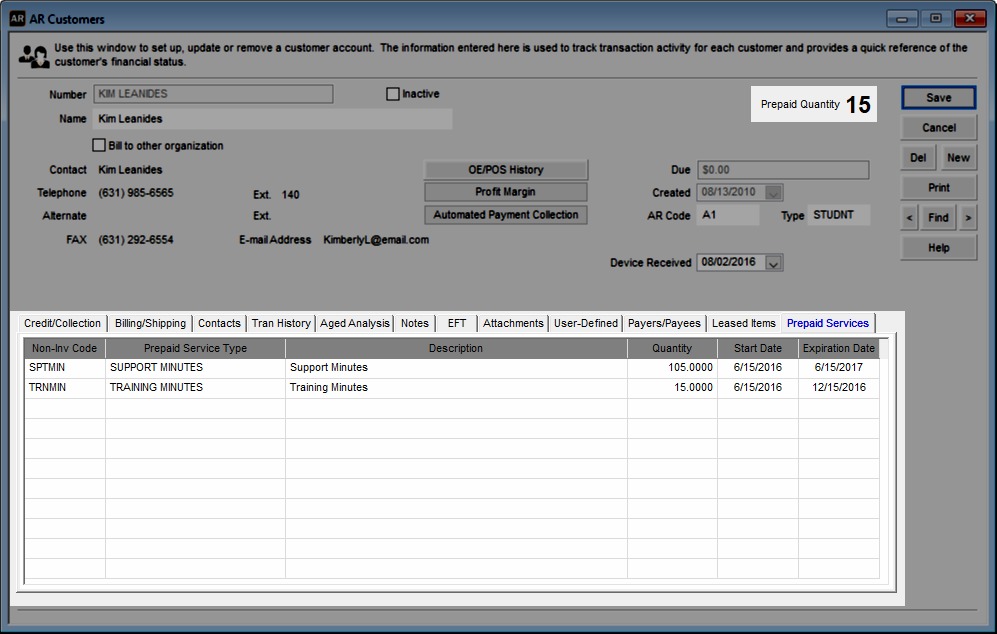Open Automated Payment Collection
Image resolution: width=997 pixels, height=634 pixels.
point(506,214)
